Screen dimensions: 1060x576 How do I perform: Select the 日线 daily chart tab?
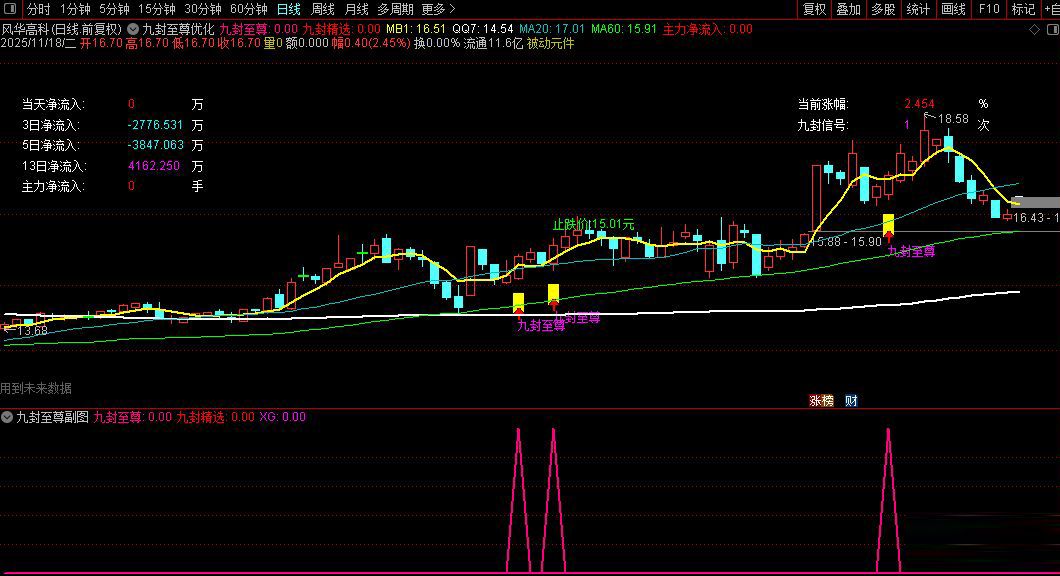(x=289, y=9)
